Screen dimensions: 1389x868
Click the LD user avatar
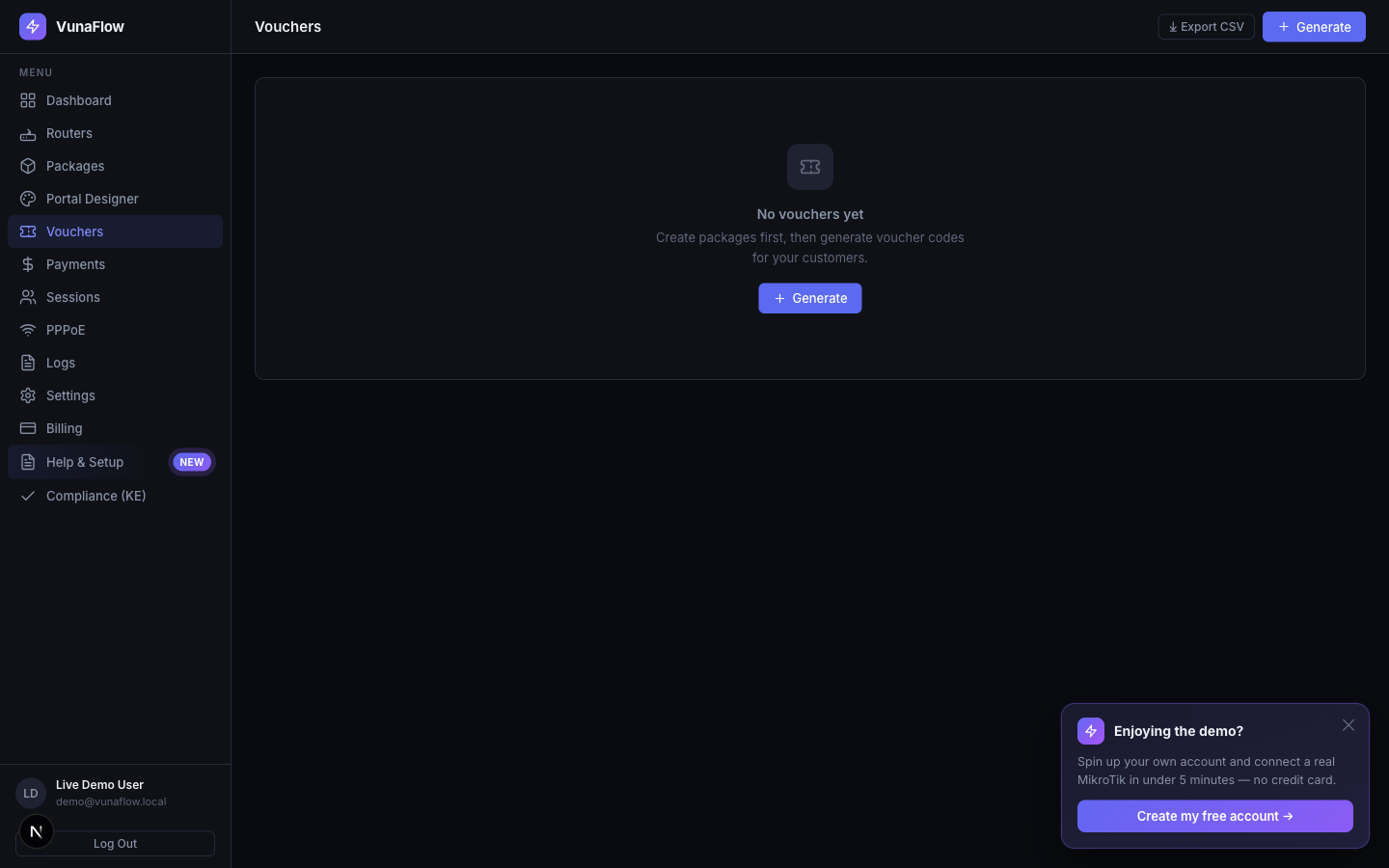tap(31, 793)
